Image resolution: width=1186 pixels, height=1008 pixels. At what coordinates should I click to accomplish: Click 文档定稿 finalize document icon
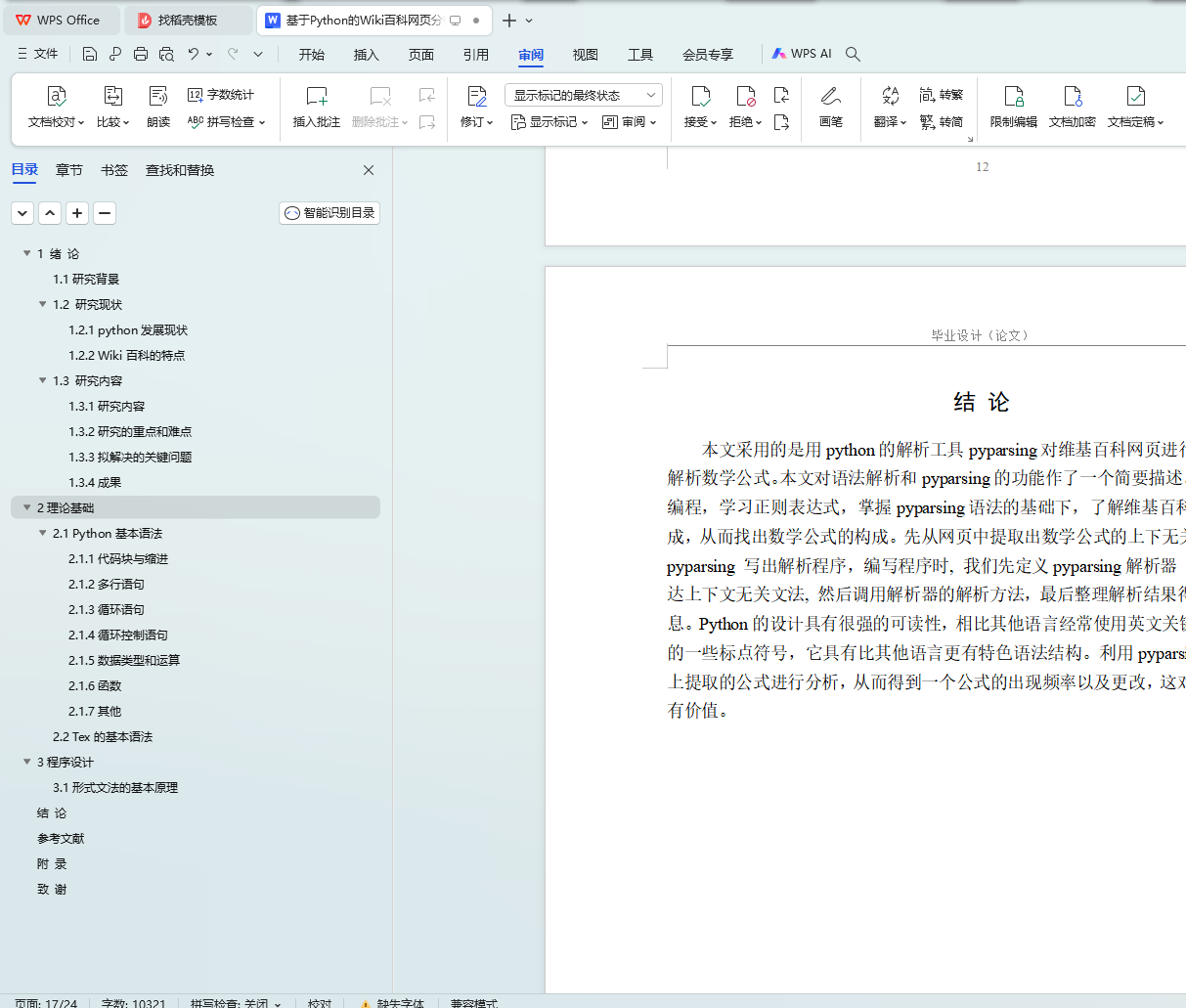[x=1135, y=96]
